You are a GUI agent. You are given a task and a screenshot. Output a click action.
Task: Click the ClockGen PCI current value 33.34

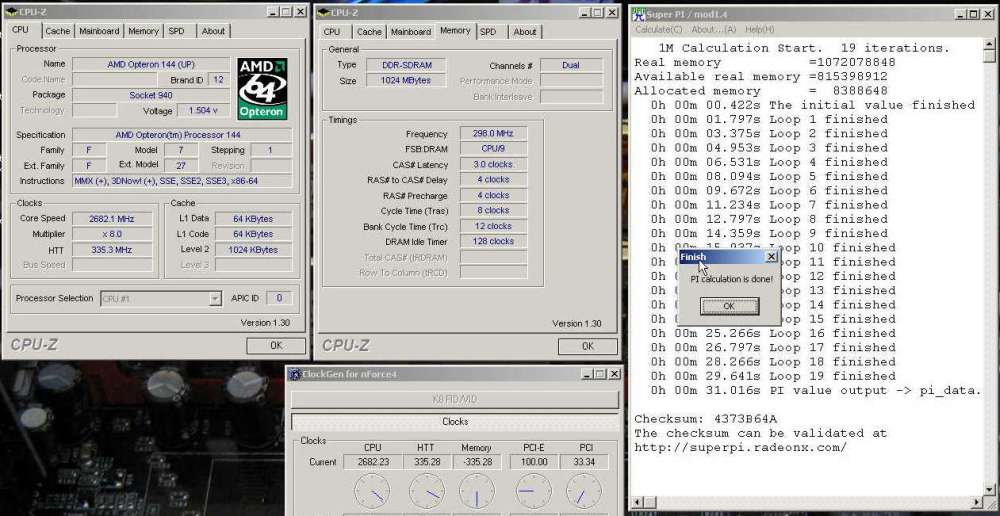[585, 462]
